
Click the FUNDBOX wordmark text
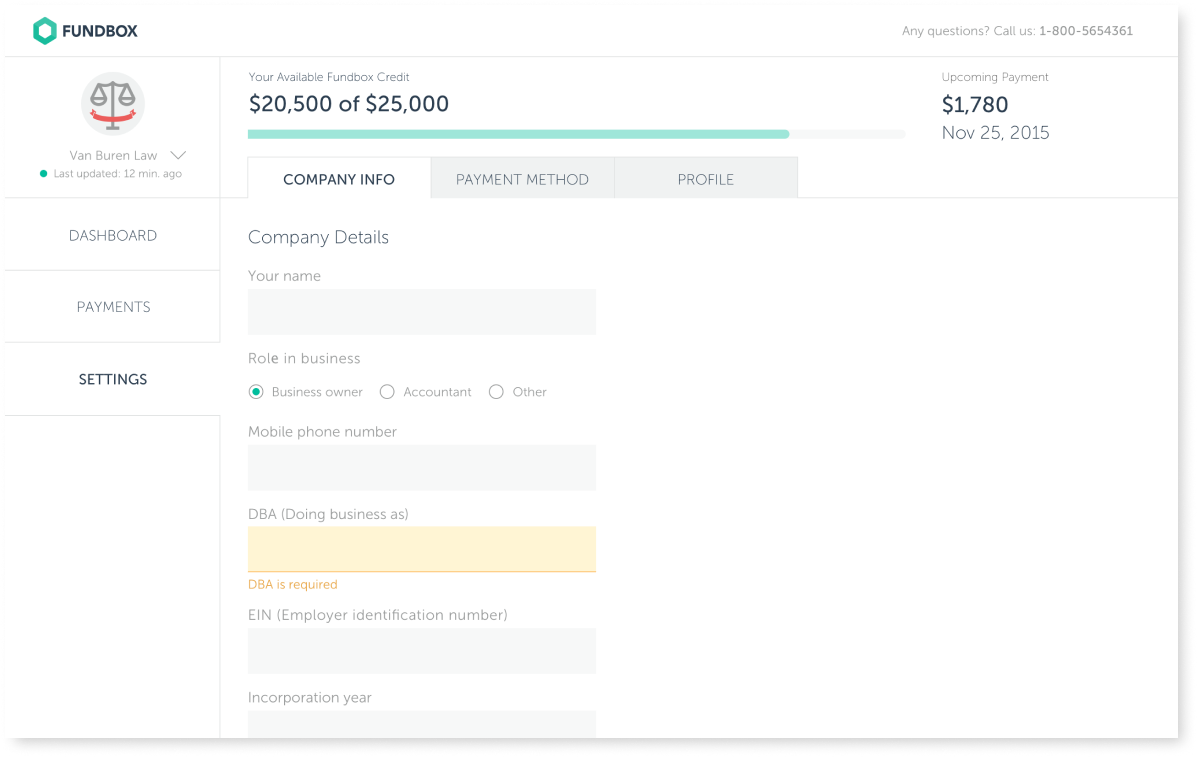click(100, 31)
